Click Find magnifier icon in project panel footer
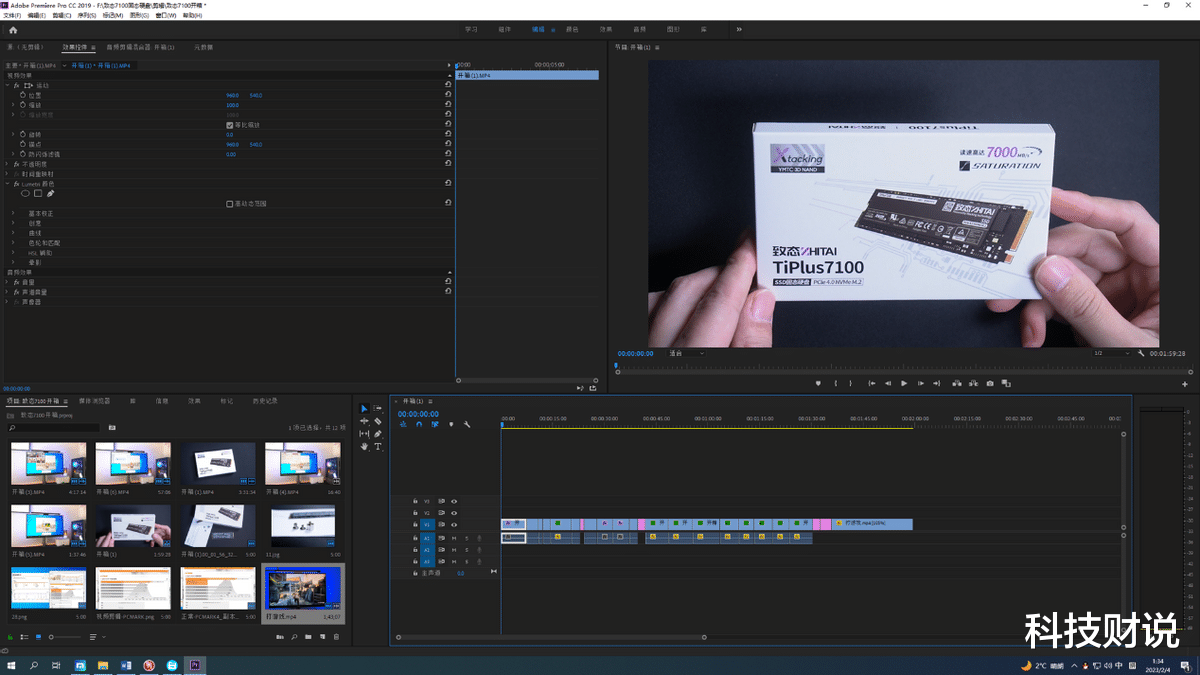Viewport: 1200px width, 675px height. tap(294, 637)
